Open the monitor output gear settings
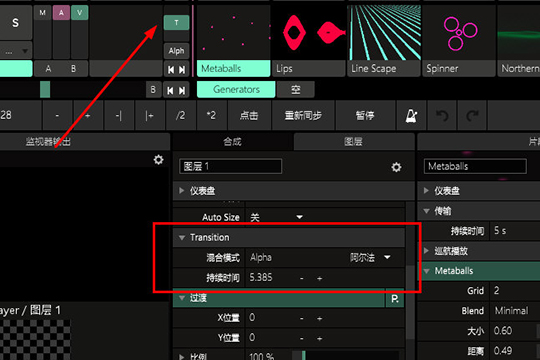This screenshot has width=540, height=360. (x=158, y=160)
